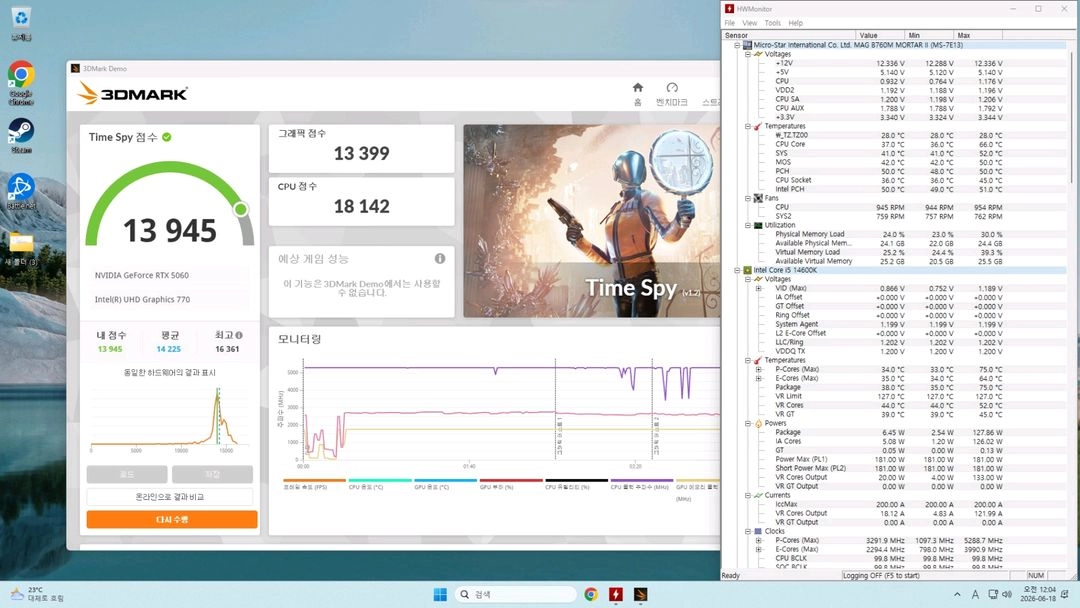Show hidden tray icons chevron

click(957, 594)
